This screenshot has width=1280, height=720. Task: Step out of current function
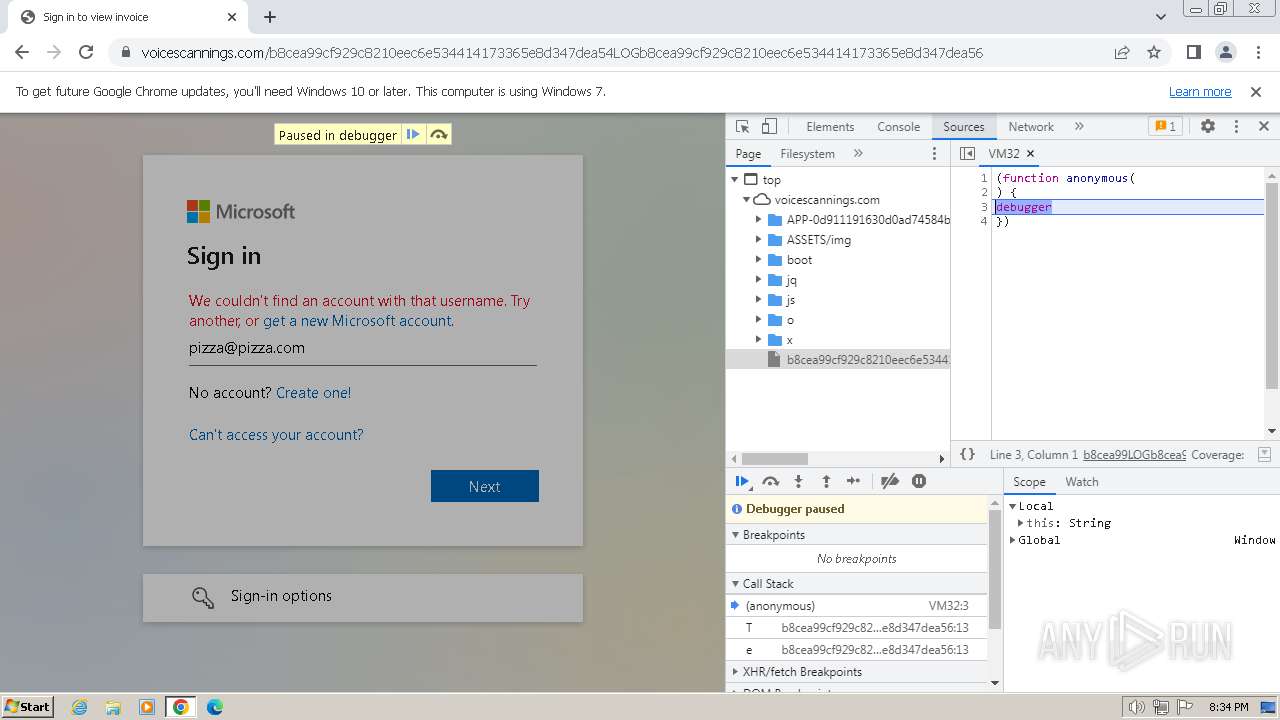(826, 481)
